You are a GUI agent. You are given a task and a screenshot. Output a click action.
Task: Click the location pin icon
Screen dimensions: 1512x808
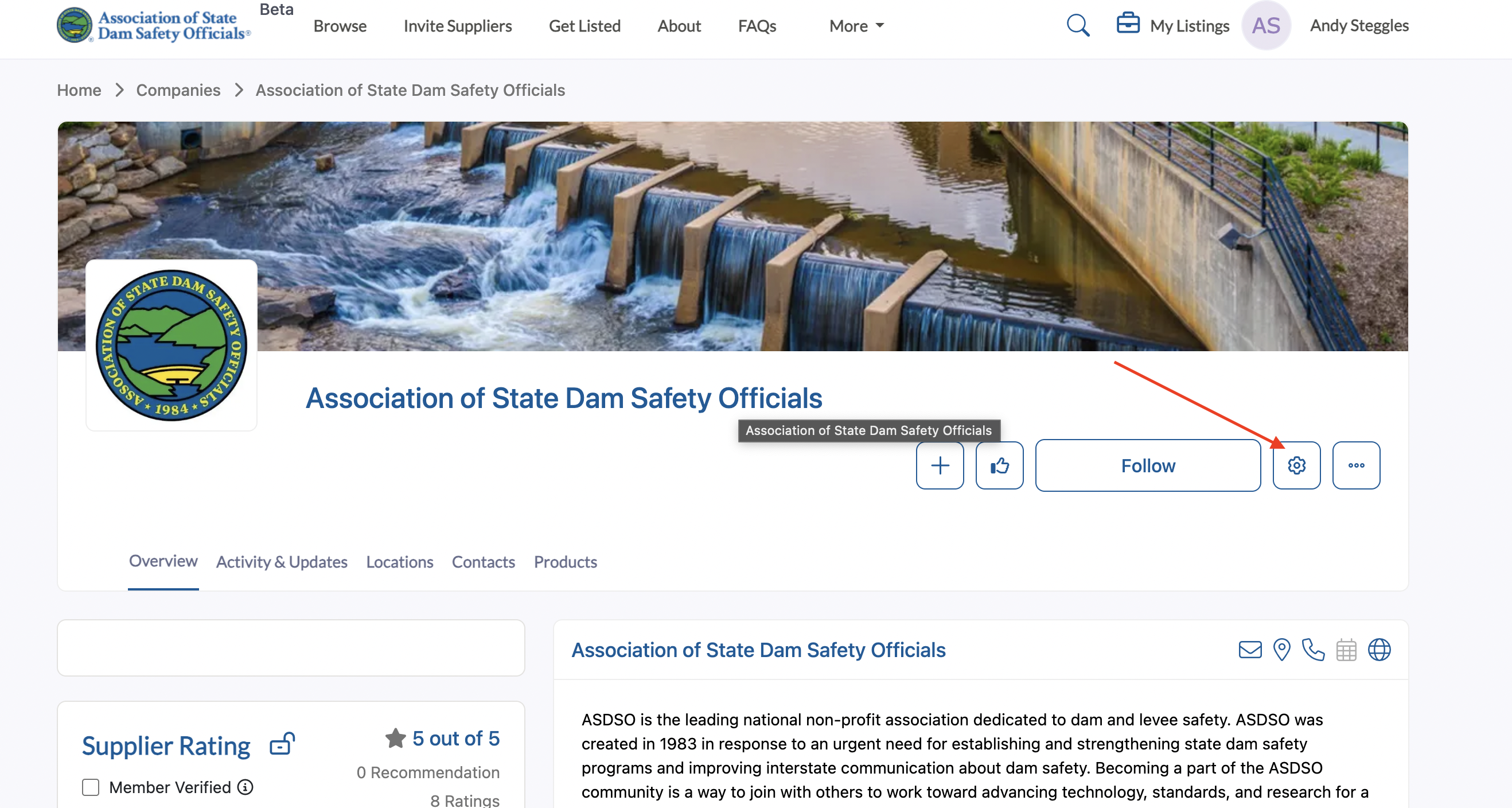click(x=1281, y=650)
